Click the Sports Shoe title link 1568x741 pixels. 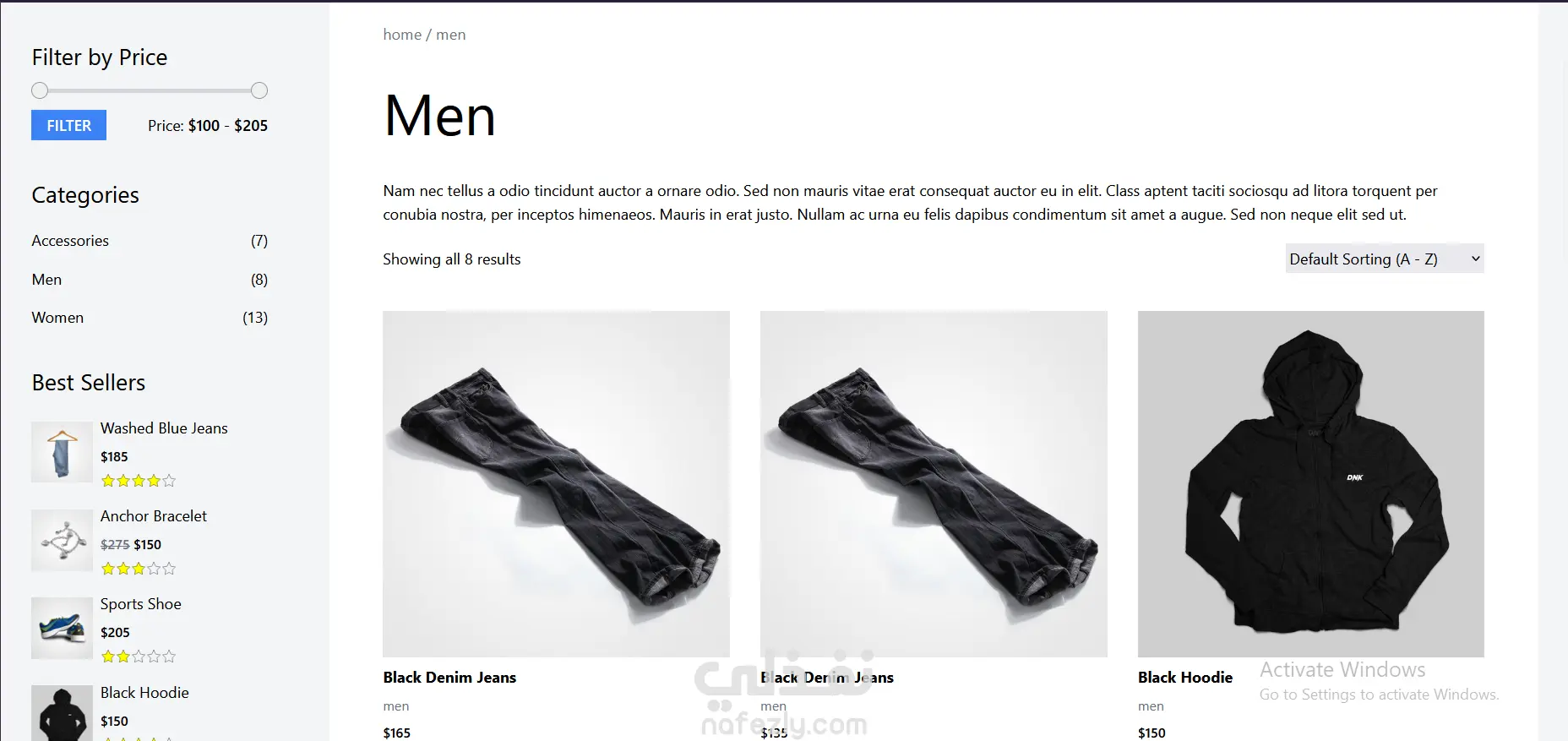140,604
